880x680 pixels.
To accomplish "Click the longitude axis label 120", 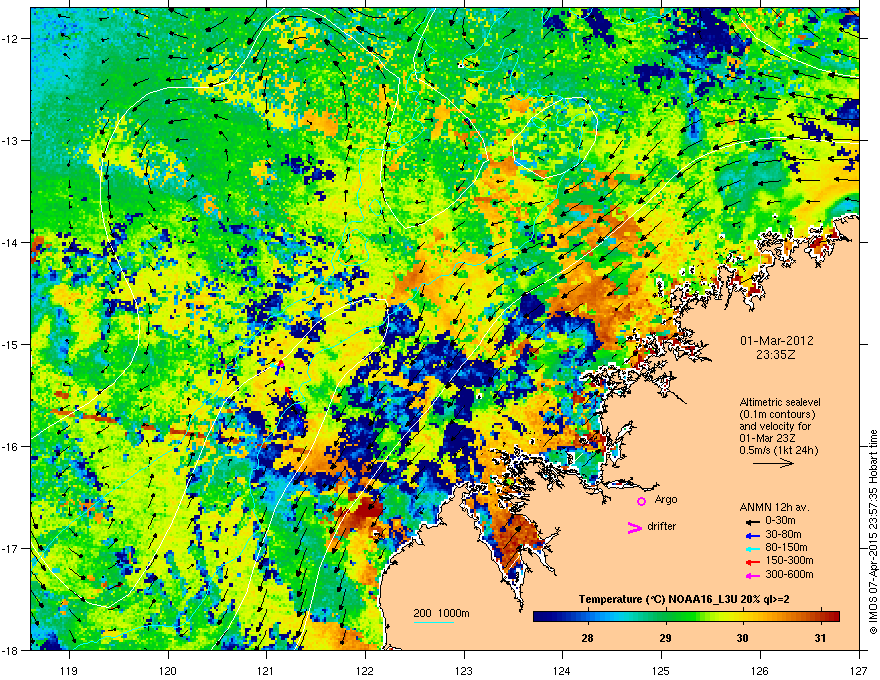I will coord(168,670).
